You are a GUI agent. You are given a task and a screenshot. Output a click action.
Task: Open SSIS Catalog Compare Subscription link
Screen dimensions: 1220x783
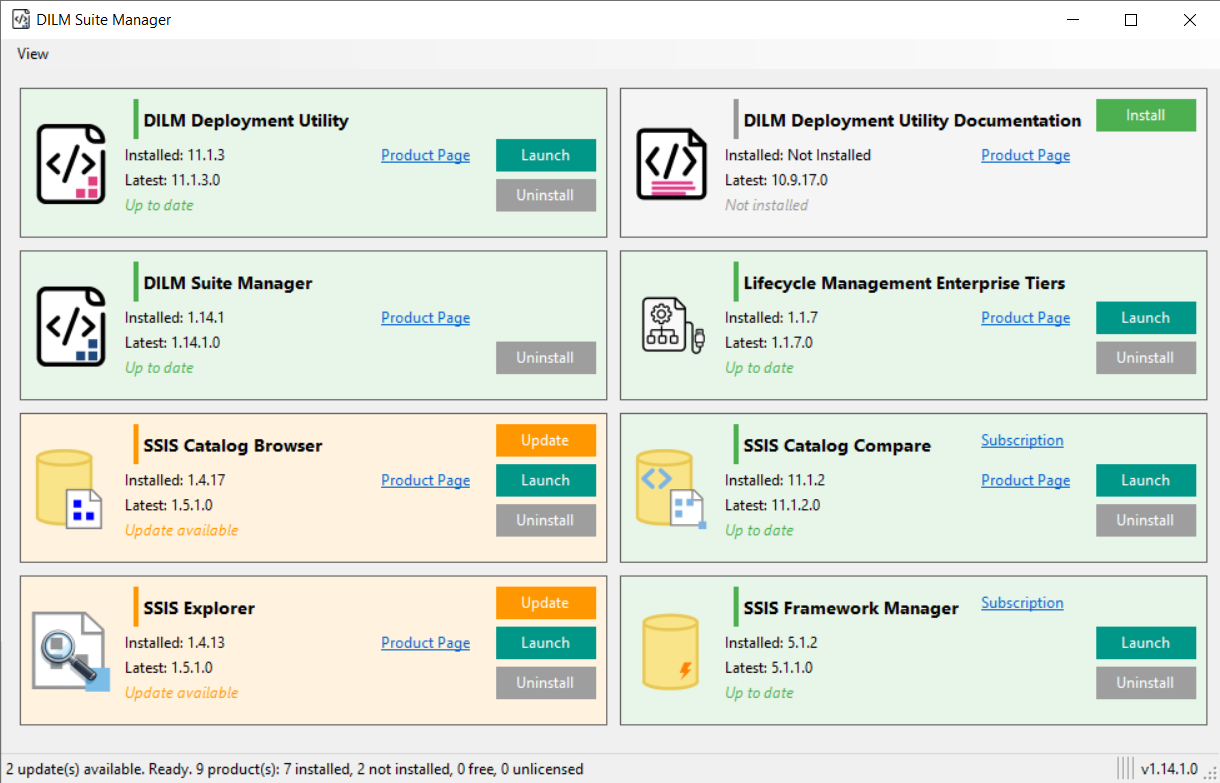click(x=1022, y=440)
